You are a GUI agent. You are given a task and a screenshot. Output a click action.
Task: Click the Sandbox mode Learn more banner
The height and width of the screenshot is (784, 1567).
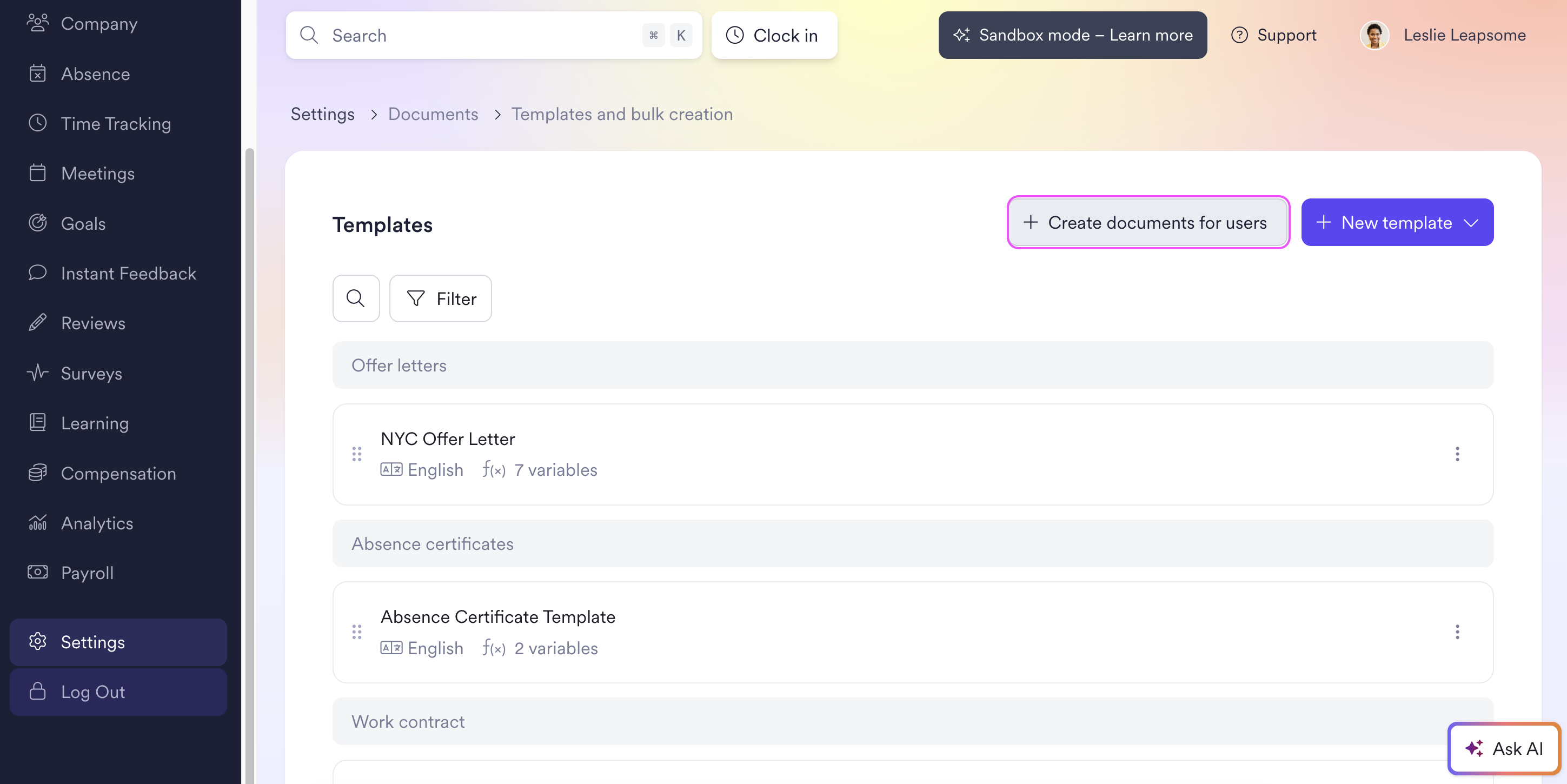click(x=1072, y=35)
